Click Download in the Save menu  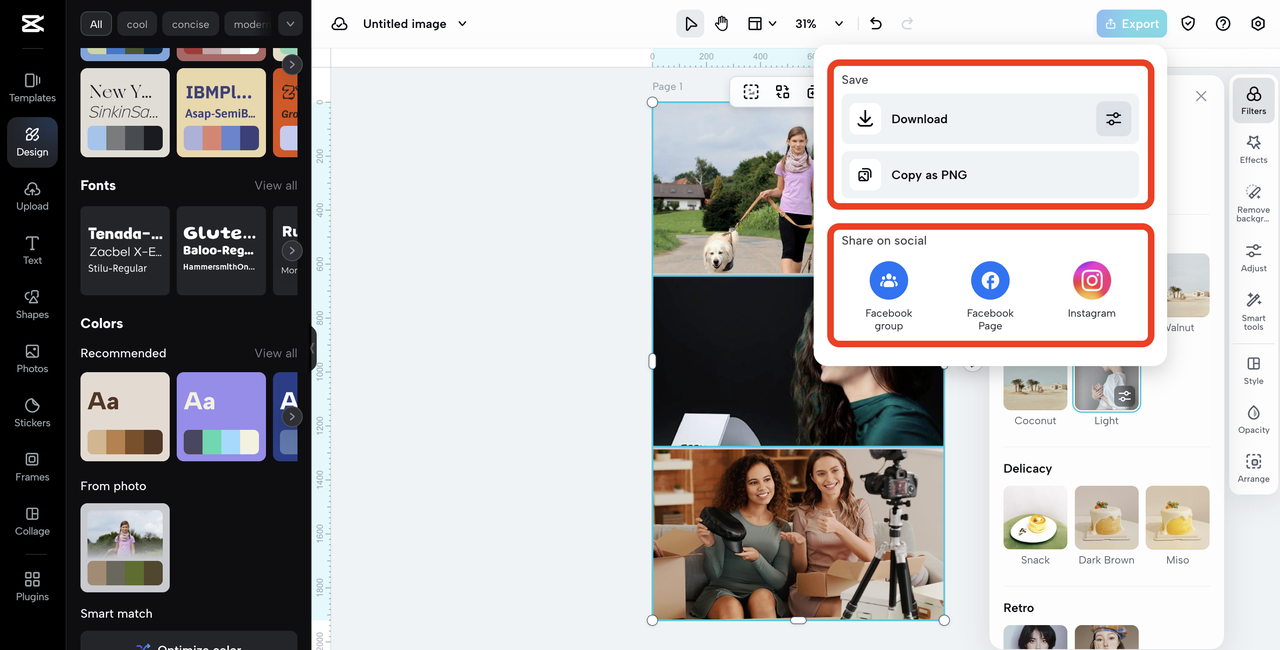(990, 119)
